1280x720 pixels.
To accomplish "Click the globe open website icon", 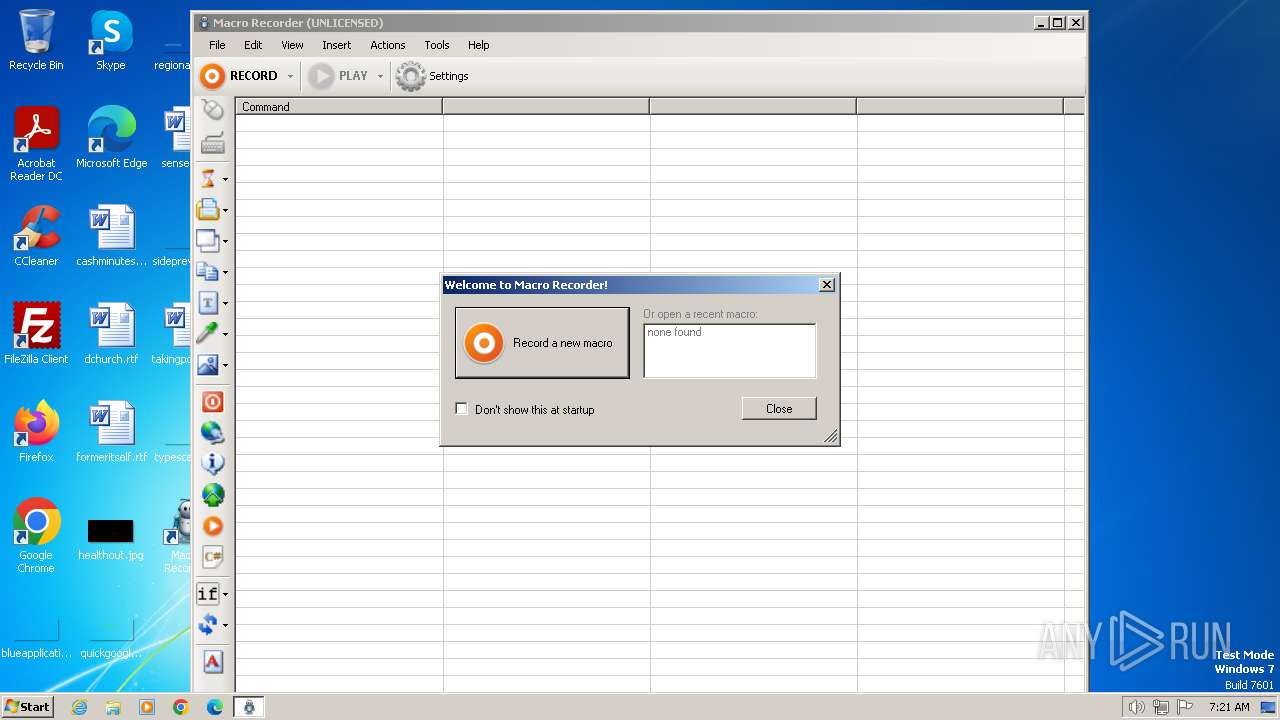I will 212,433.
